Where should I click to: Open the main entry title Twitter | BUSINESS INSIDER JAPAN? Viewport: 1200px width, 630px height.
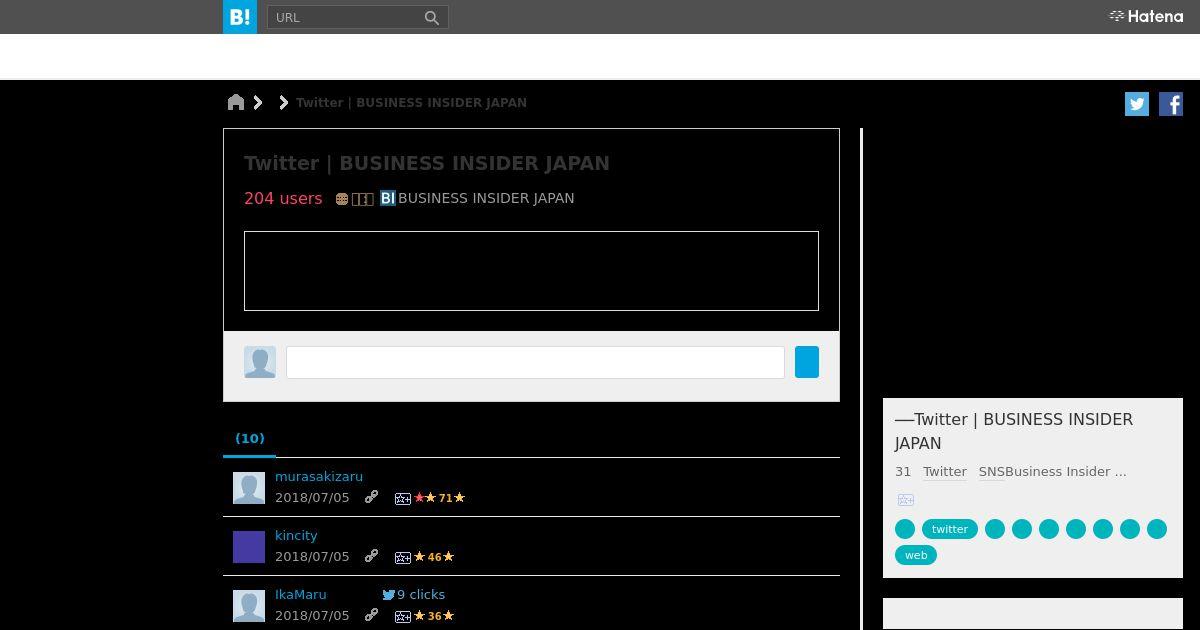click(x=427, y=163)
